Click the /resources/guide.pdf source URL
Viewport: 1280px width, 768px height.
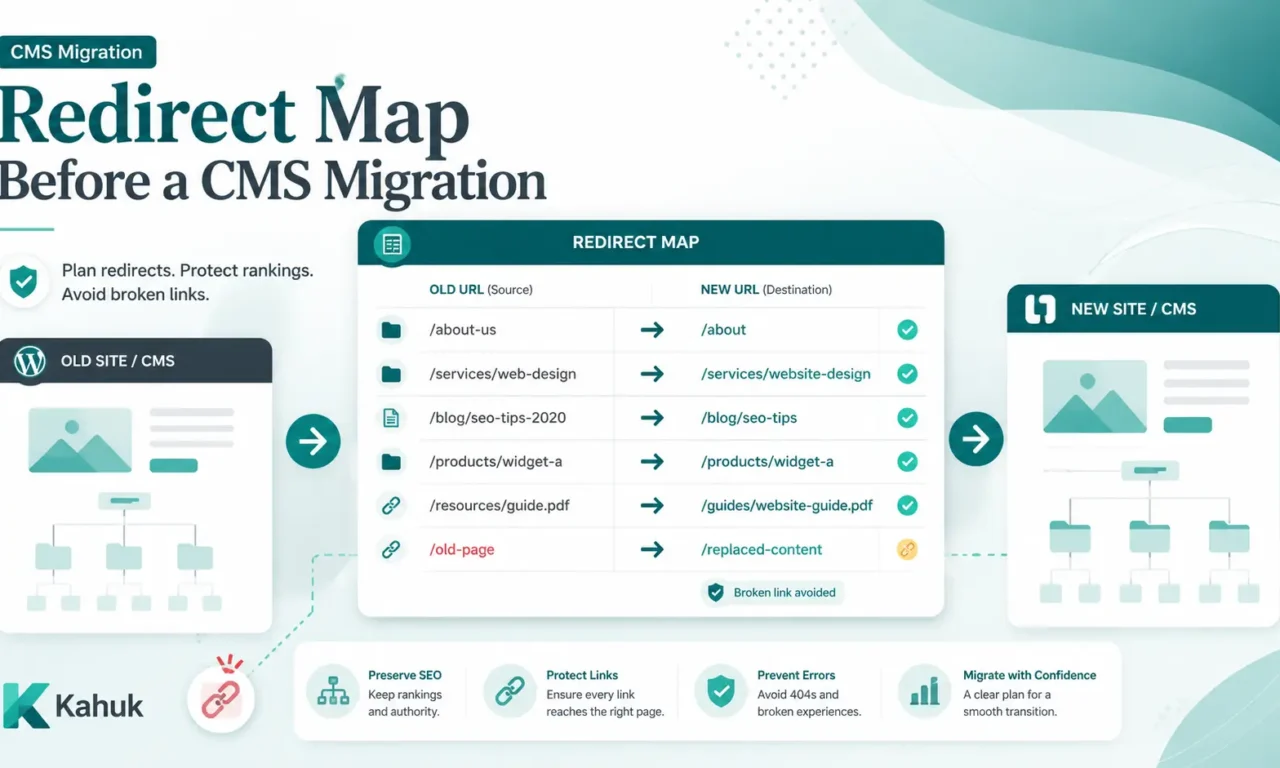499,506
